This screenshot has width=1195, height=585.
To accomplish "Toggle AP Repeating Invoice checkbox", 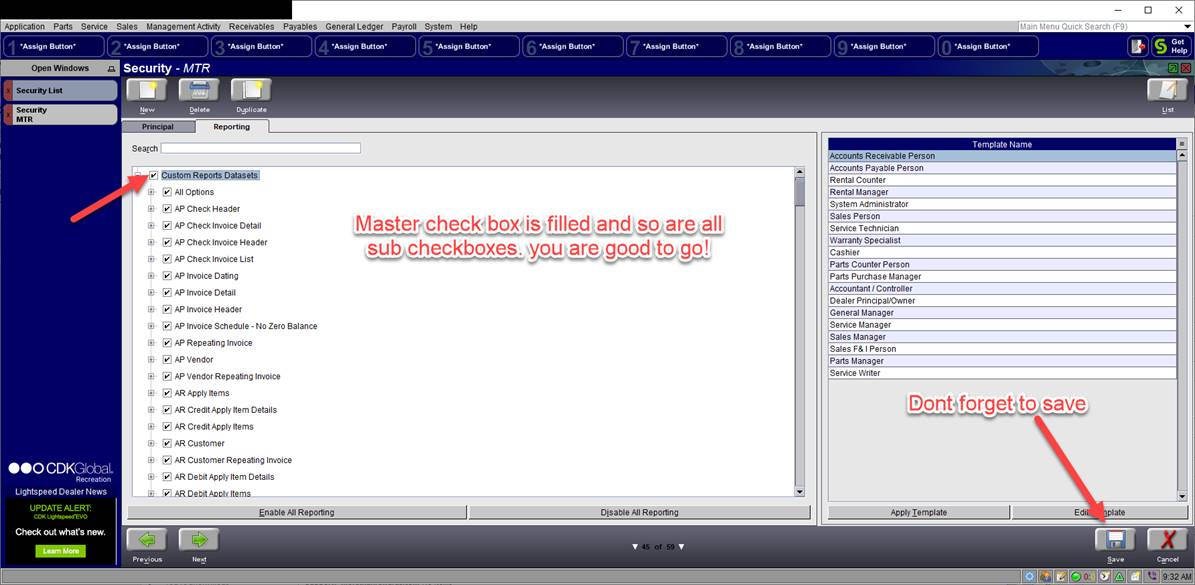I will [x=167, y=343].
